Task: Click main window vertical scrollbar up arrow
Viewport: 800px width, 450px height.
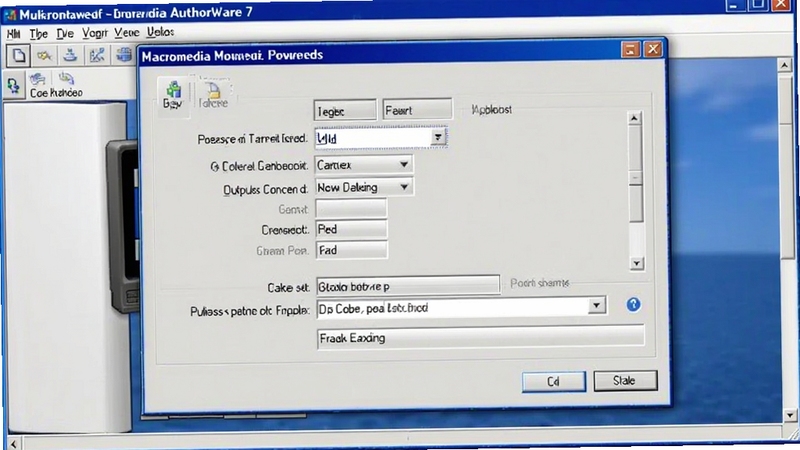Action: point(785,65)
